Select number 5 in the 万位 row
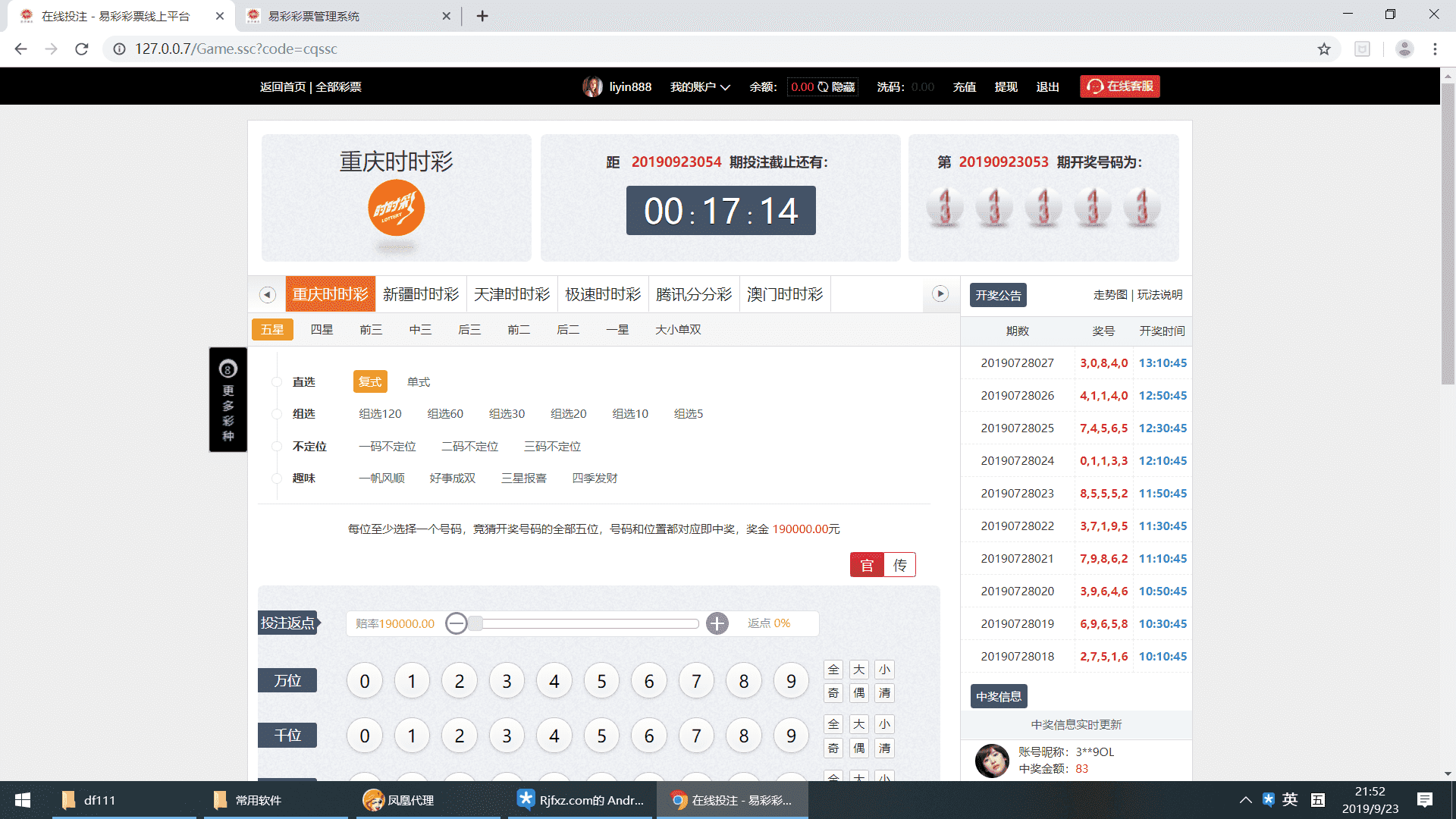The image size is (1456, 819). tap(601, 681)
